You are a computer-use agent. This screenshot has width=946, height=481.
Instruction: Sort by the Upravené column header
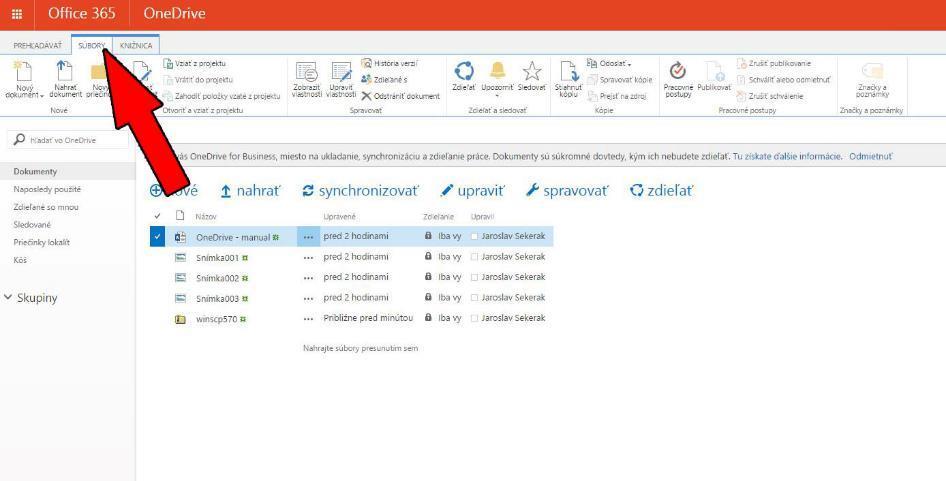[x=339, y=216]
